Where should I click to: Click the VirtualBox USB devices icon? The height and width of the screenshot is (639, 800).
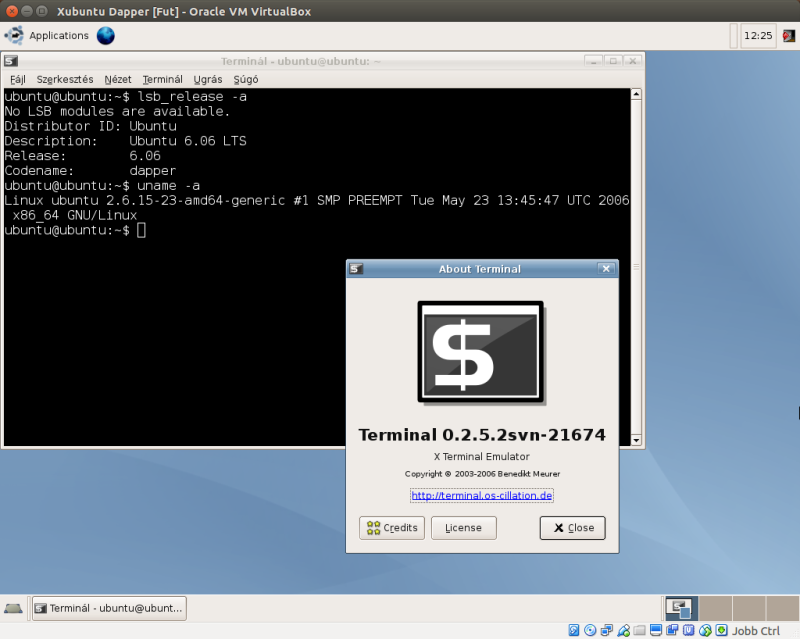pos(623,631)
